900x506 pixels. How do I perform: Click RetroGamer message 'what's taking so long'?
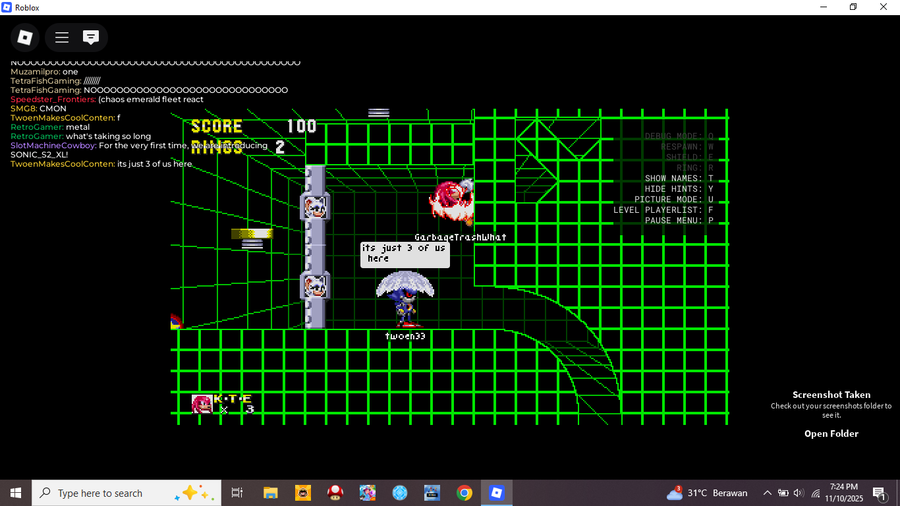[x=108, y=137]
